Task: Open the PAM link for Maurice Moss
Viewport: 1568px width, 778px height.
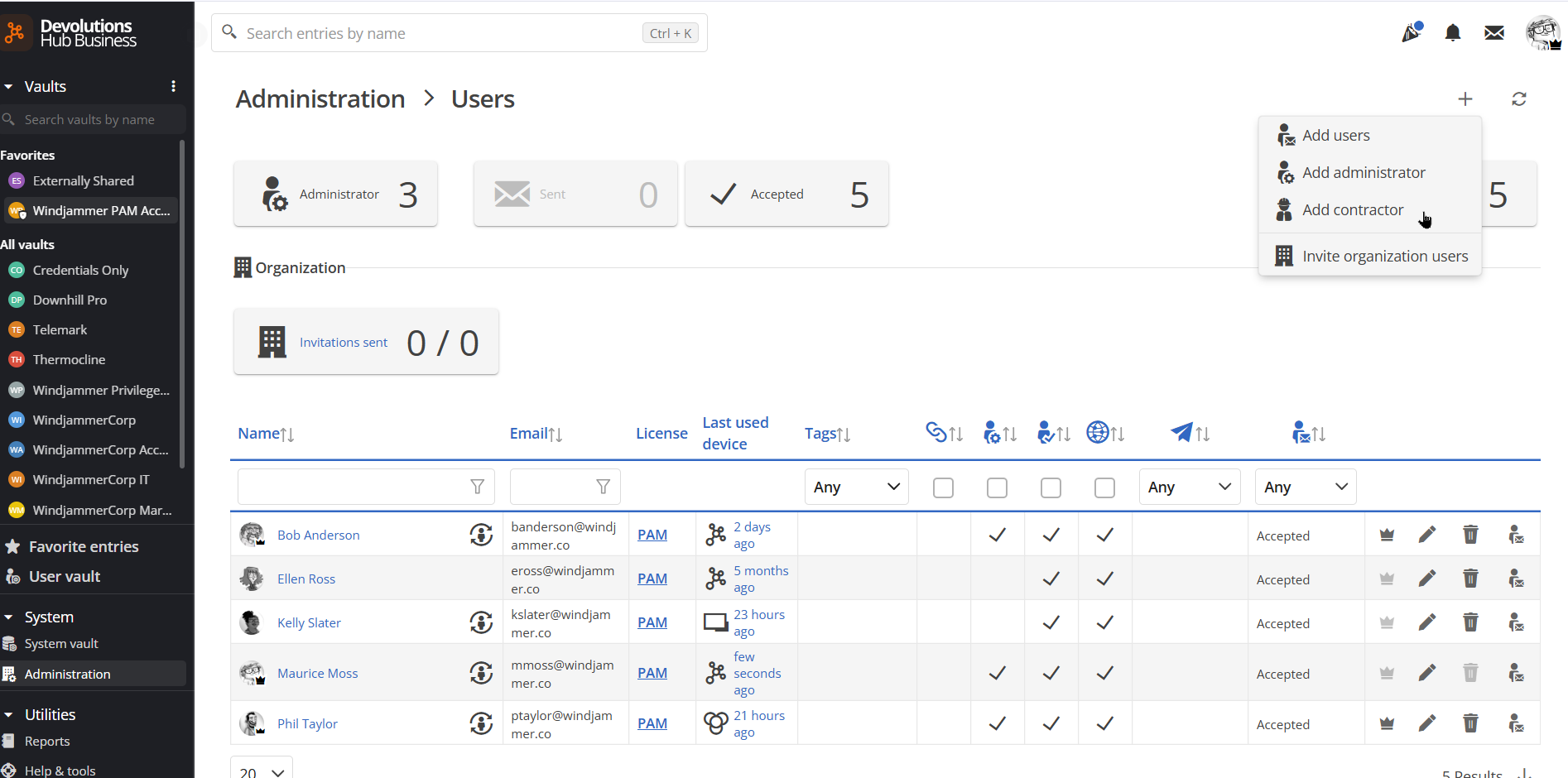Action: (652, 673)
